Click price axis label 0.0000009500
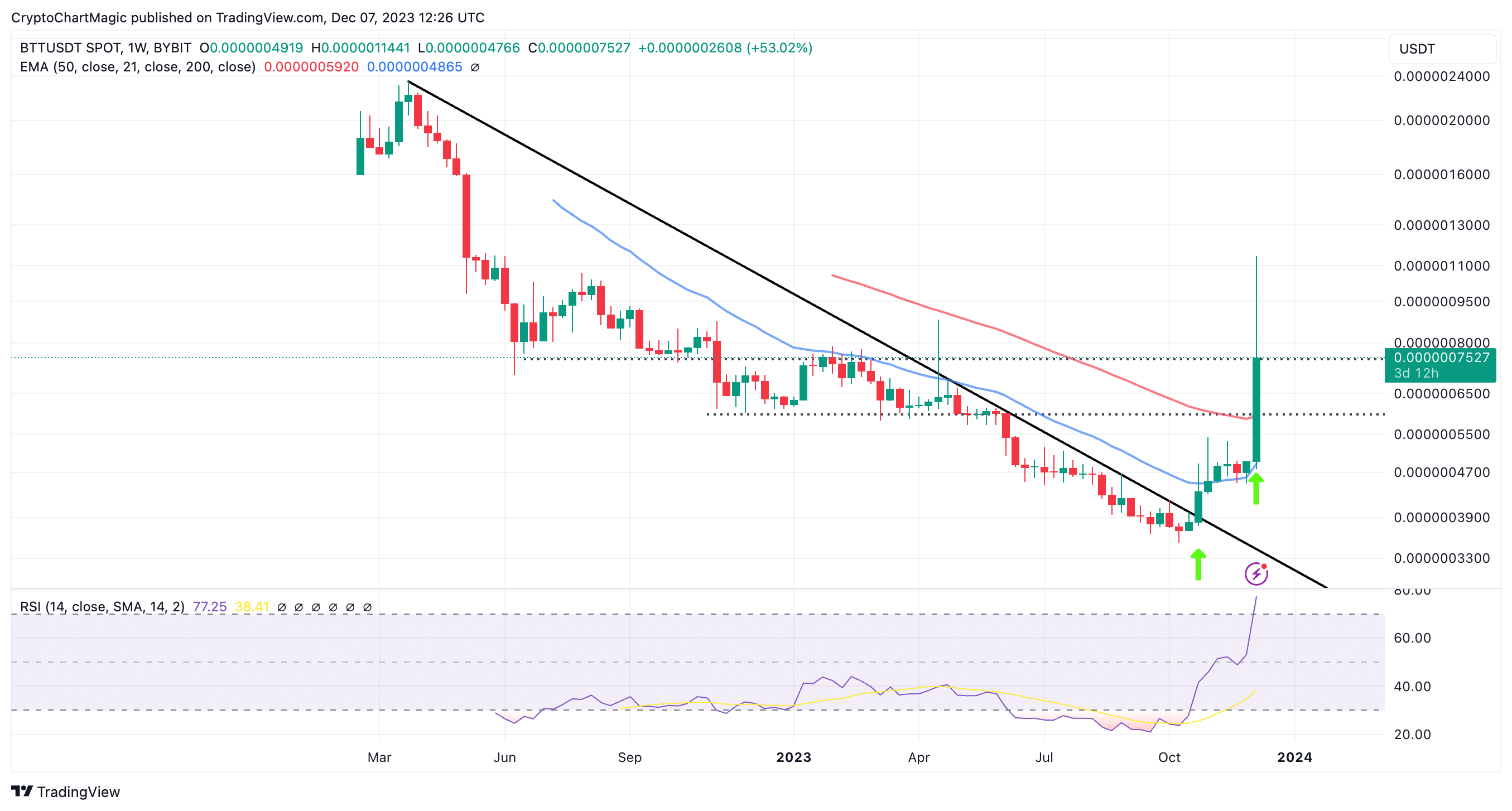1512x811 pixels. coord(1442,302)
